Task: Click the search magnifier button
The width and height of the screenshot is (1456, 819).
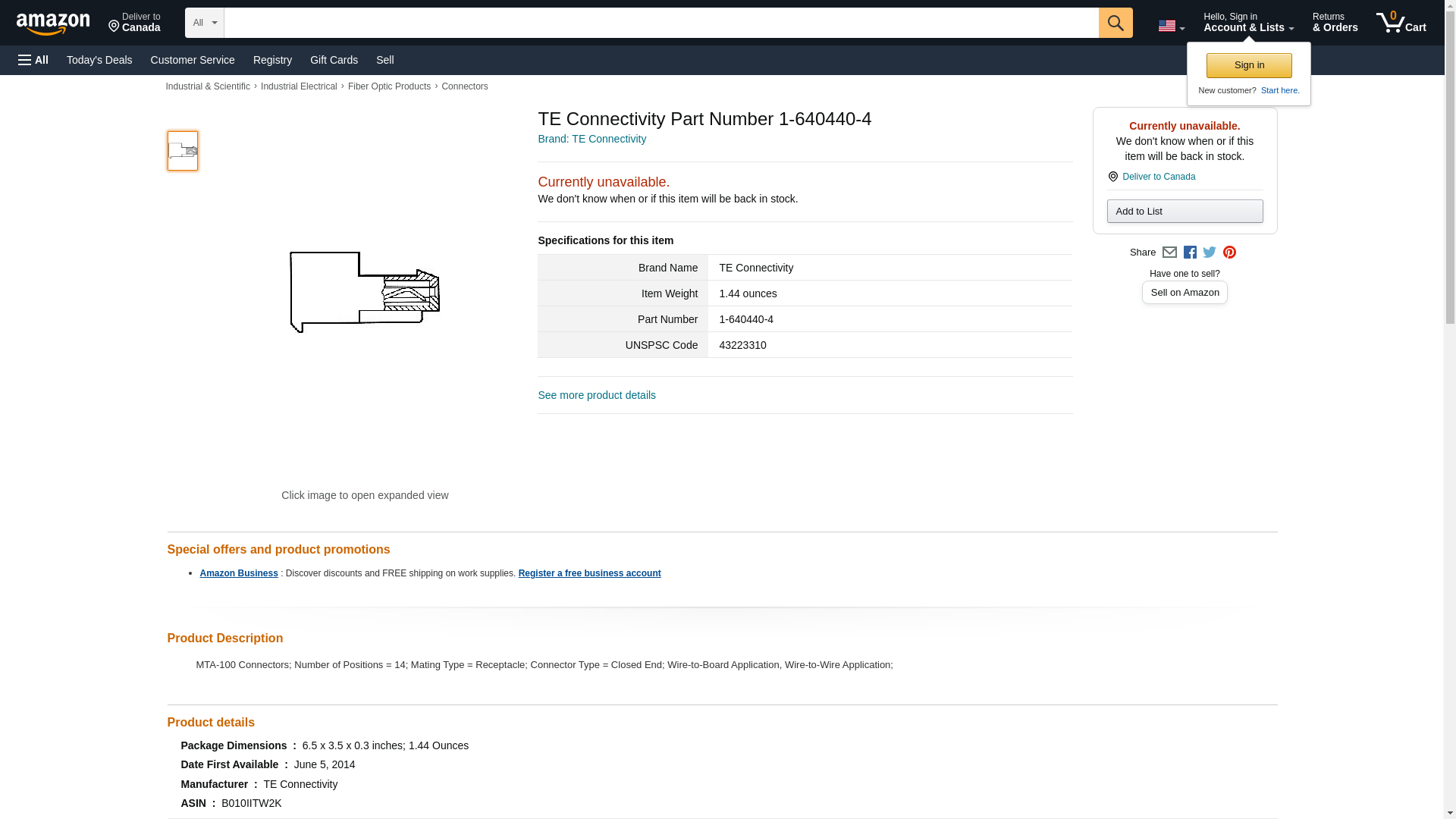Action: [x=1115, y=23]
